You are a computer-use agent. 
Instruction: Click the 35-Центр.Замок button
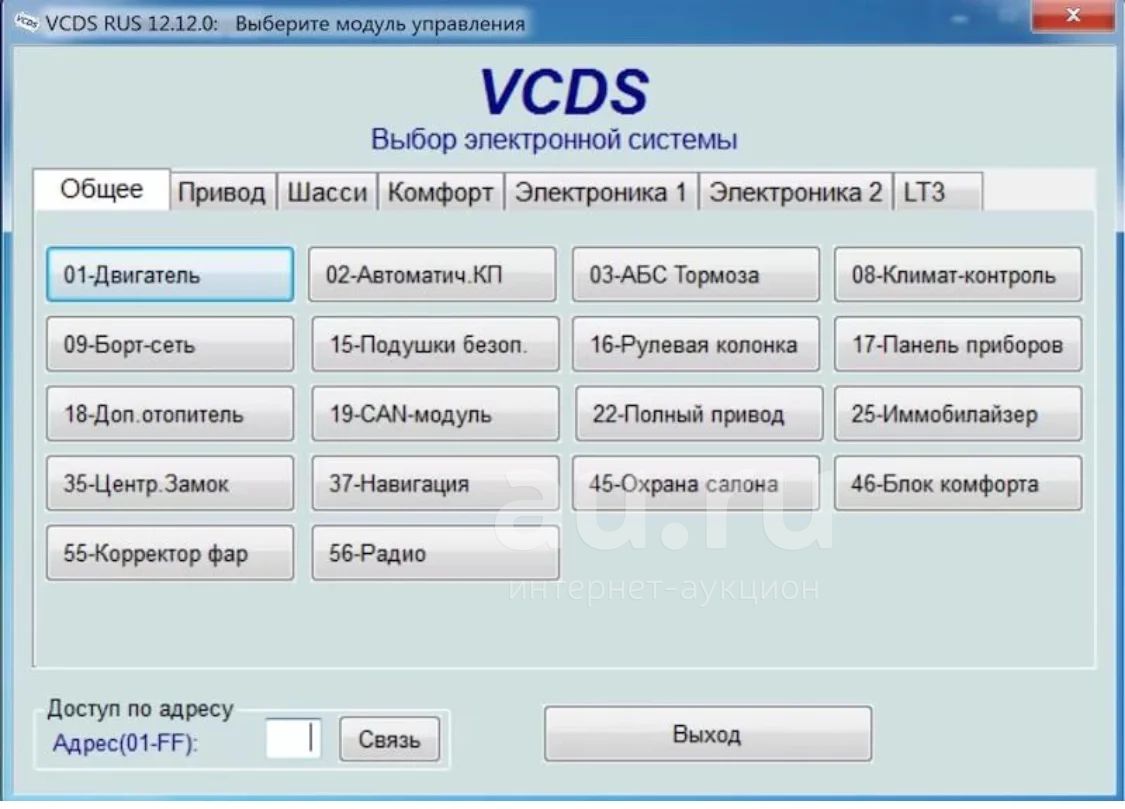(170, 483)
